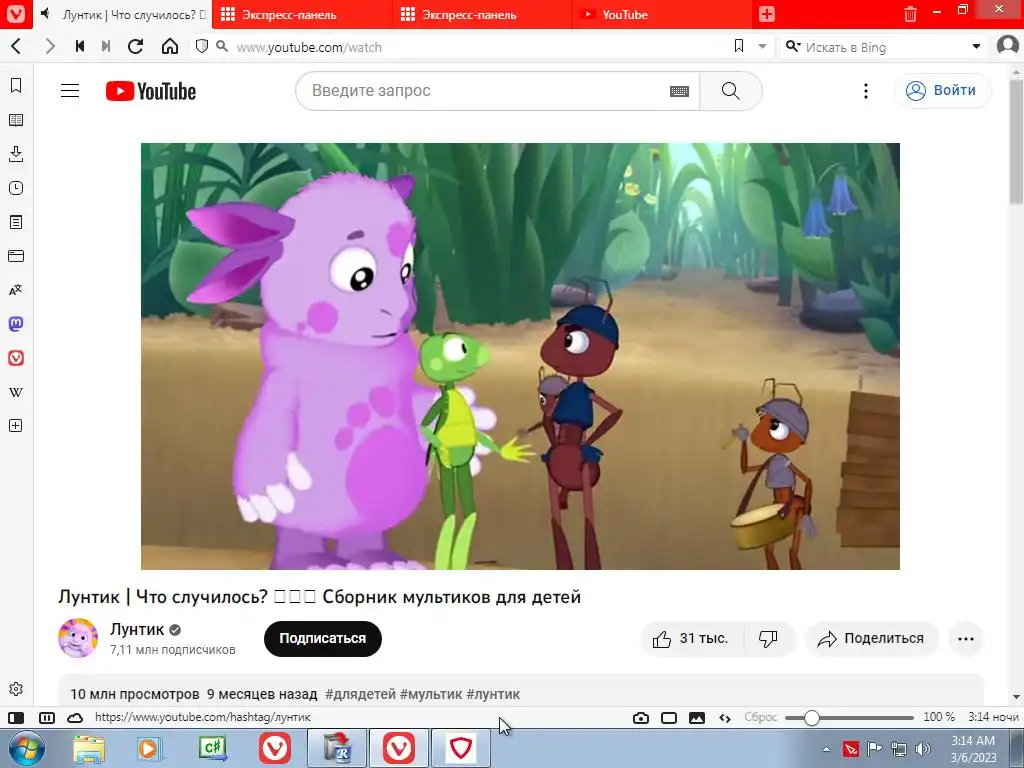Screen dimensions: 1024x768
Task: Switch to the YouTube tab
Action: pyautogui.click(x=662, y=14)
